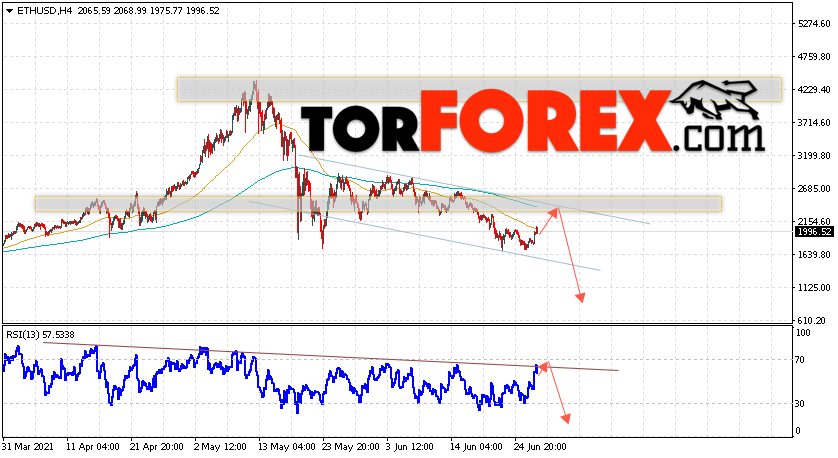The width and height of the screenshot is (838, 458).
Task: Click the 21 Apr 20:00 date label
Action: pos(157,447)
